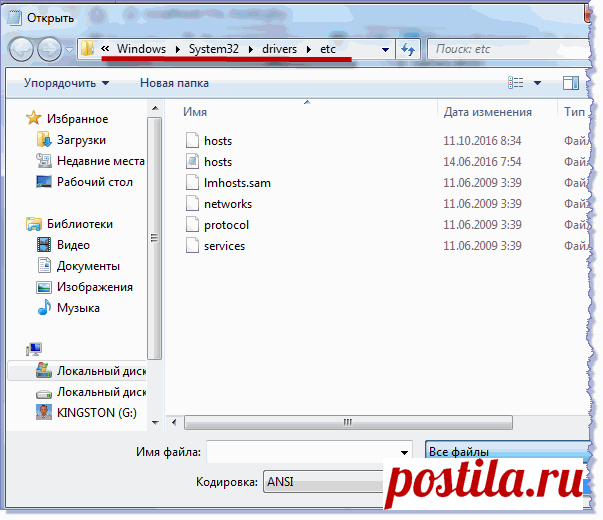Screen dimensions: 603x520
Task: Select Библиотеки in navigation pane
Action: [x=70, y=223]
